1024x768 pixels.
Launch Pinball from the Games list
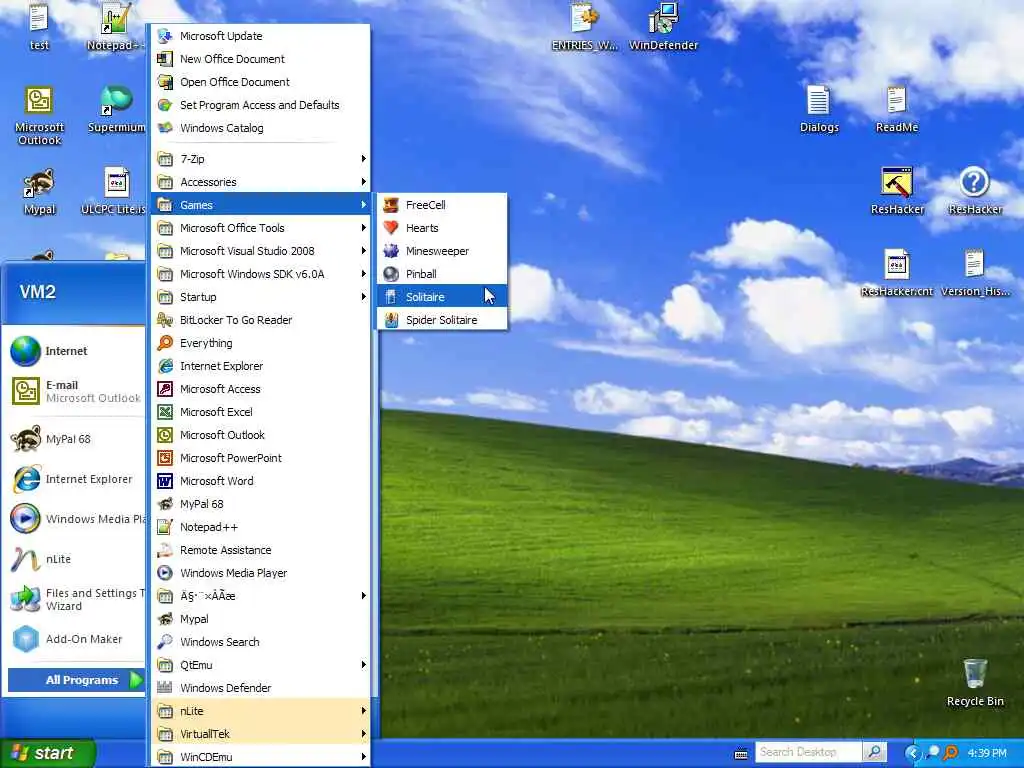click(442, 274)
